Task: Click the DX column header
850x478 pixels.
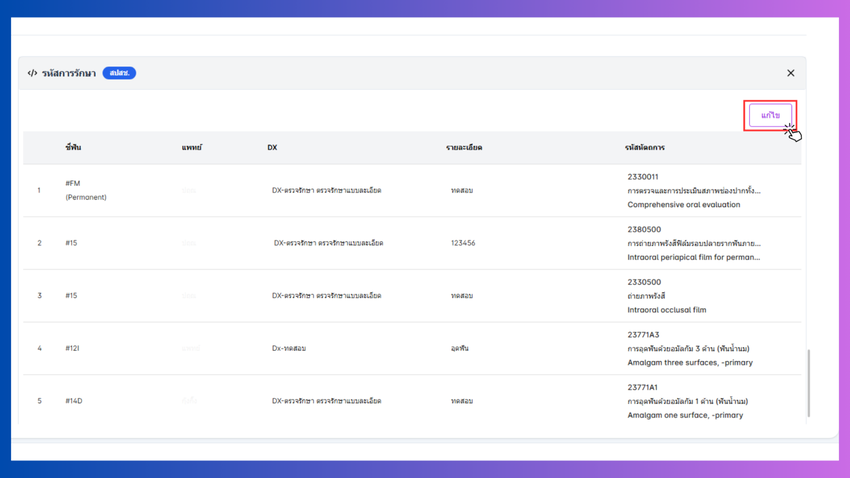Action: [x=272, y=147]
